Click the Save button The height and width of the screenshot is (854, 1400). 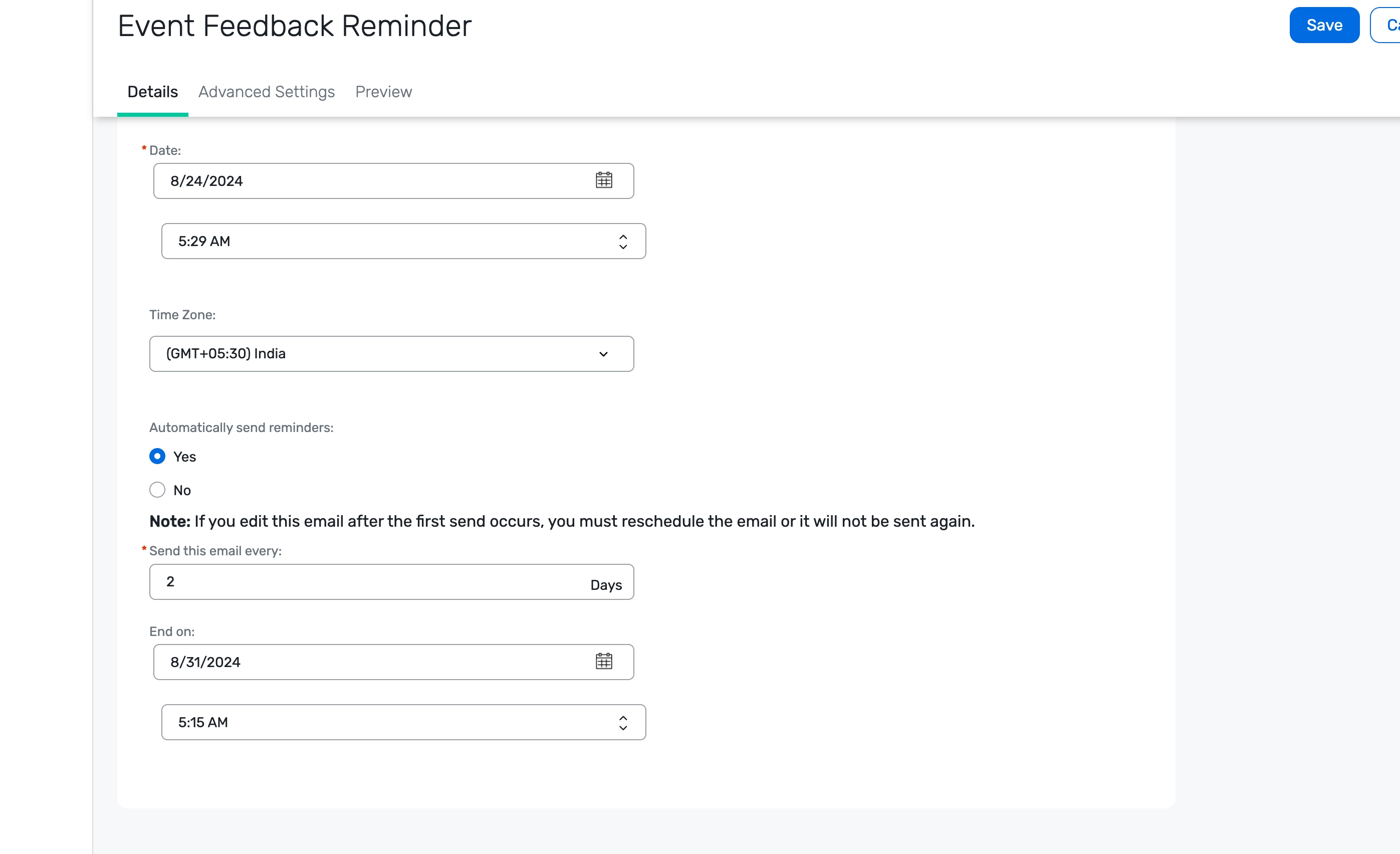click(x=1324, y=25)
